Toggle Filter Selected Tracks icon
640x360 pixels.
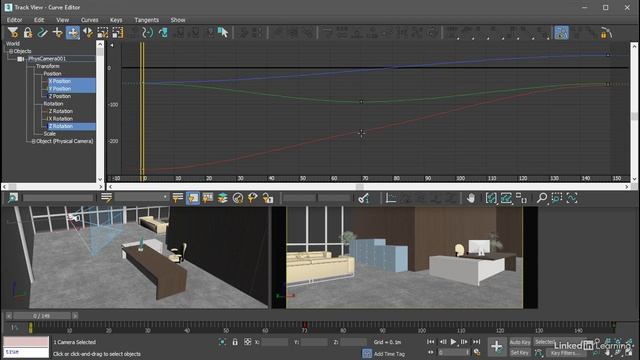click(177, 198)
